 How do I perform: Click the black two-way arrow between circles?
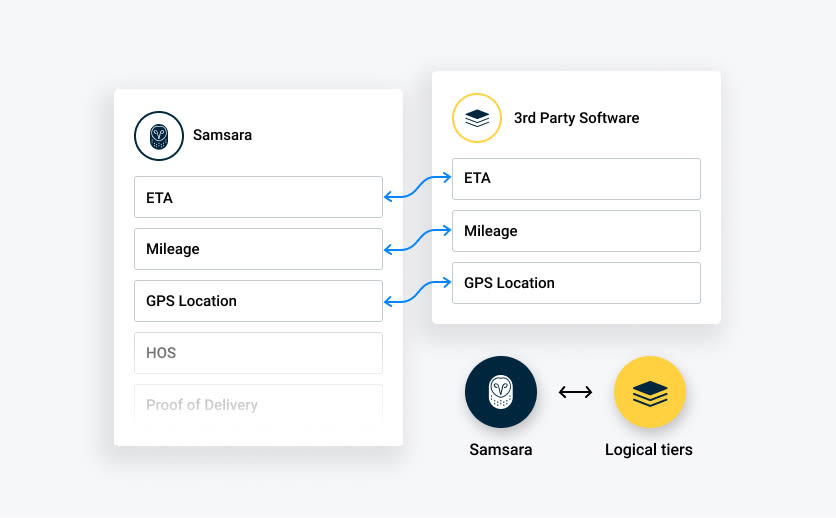point(575,392)
